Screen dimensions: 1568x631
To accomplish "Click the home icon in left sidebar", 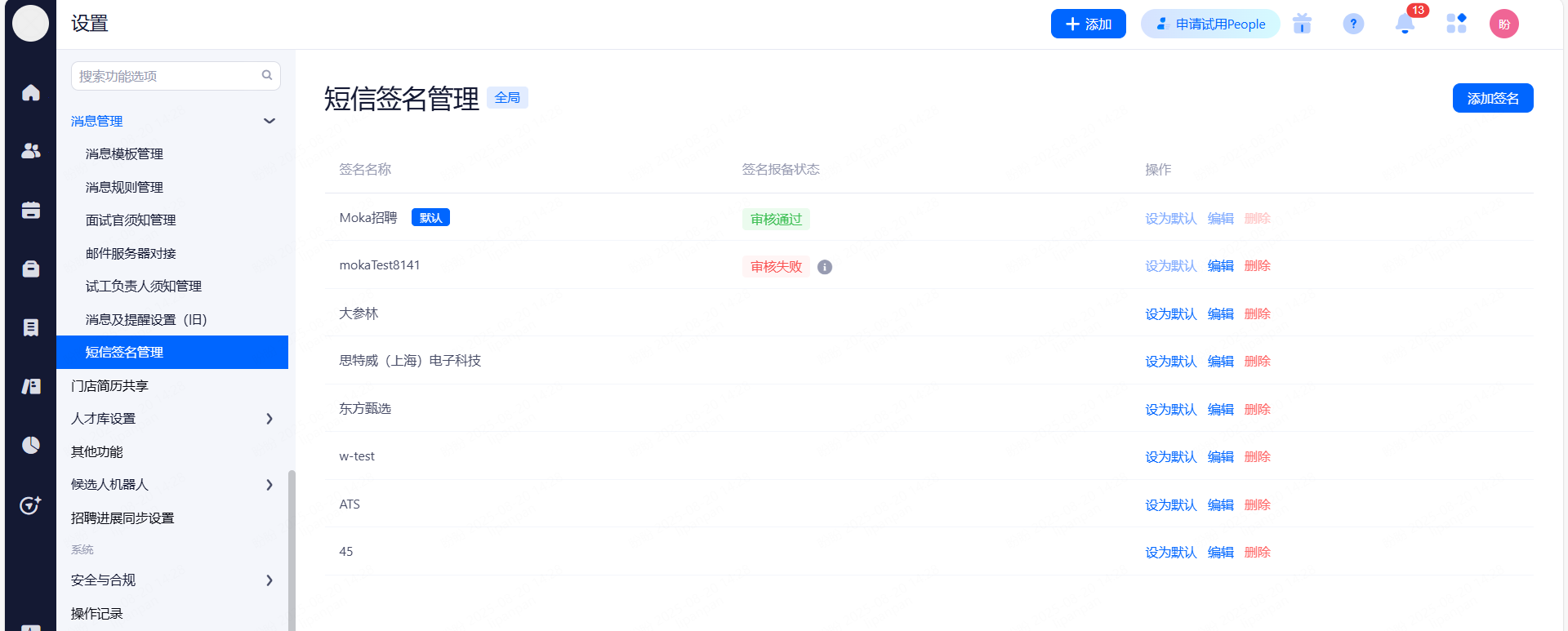I will [31, 93].
